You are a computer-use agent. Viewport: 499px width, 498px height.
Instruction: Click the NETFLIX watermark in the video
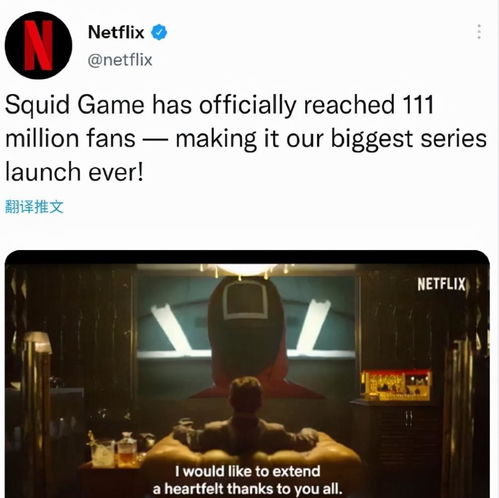tap(441, 284)
